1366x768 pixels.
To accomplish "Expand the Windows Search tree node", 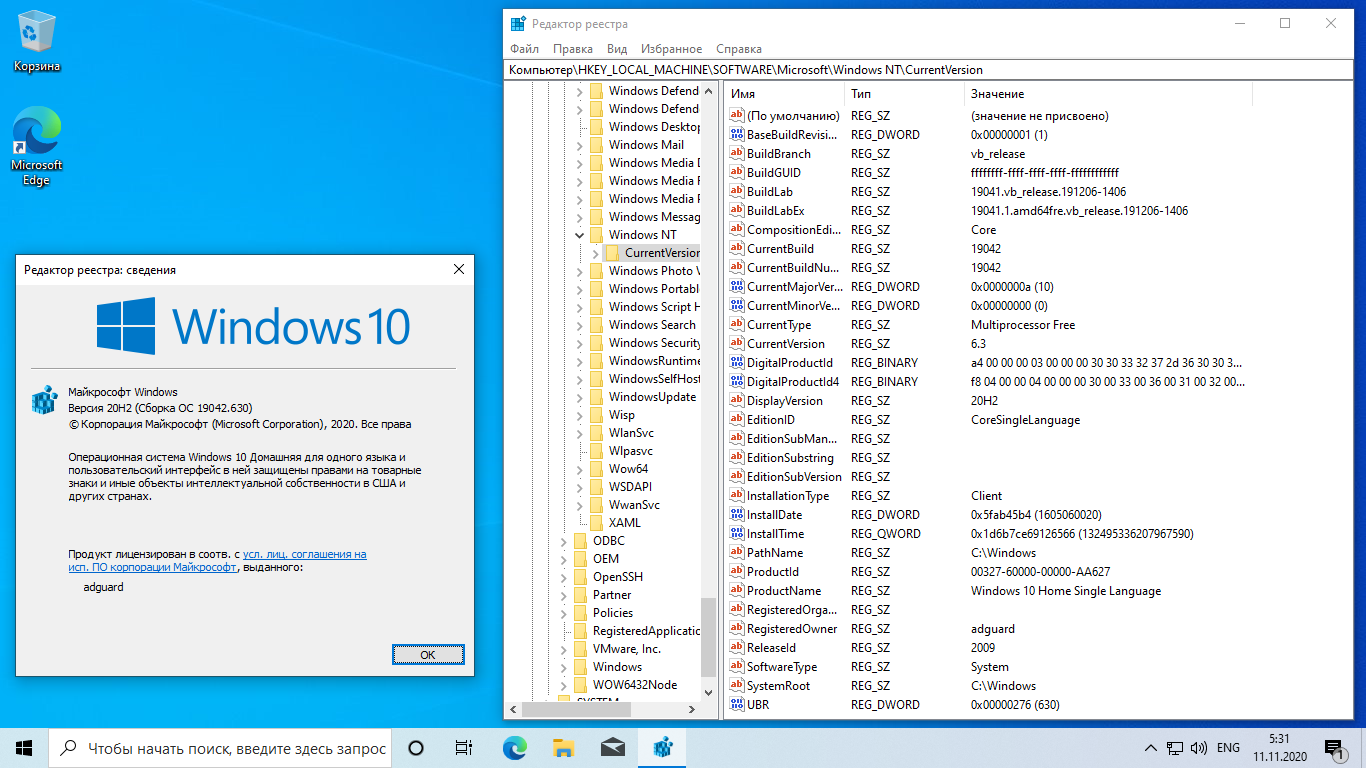I will (579, 325).
